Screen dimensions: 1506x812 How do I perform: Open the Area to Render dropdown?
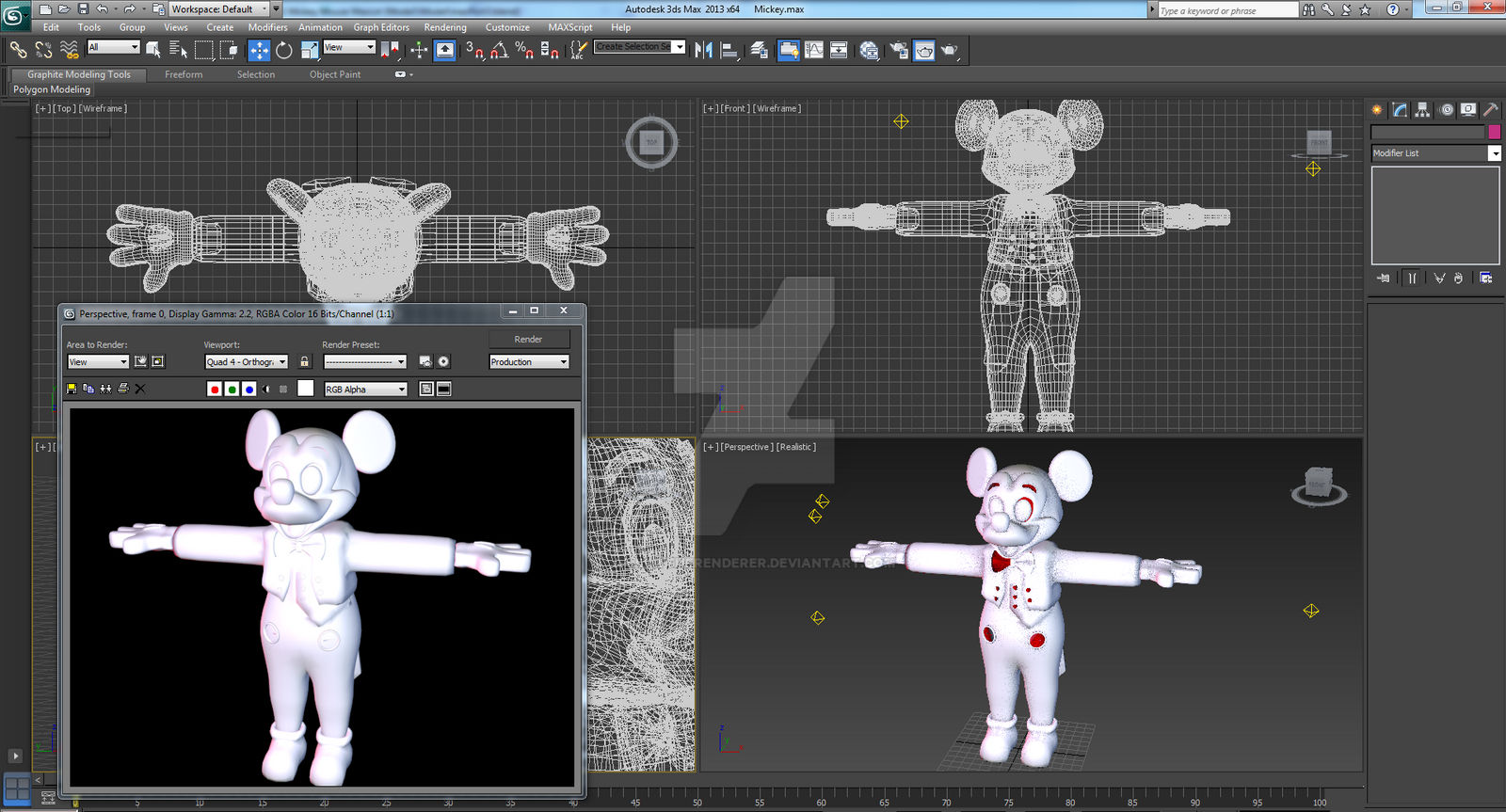pos(98,361)
